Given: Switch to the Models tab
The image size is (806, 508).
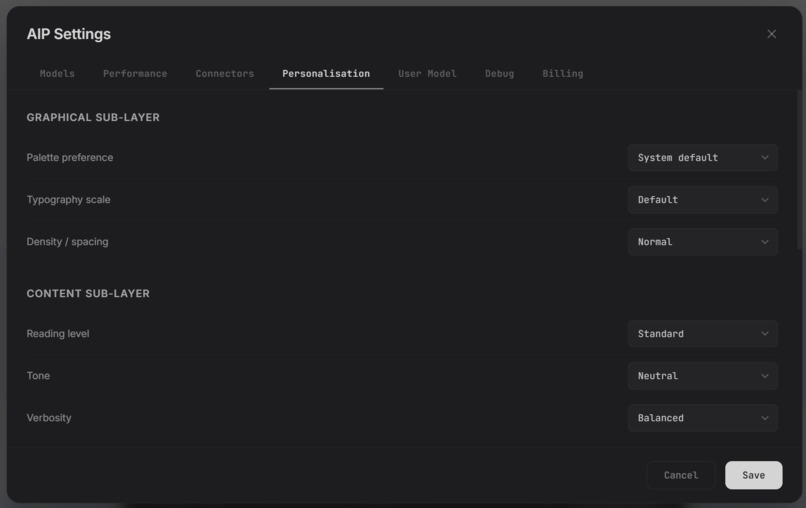Looking at the screenshot, I should (57, 74).
